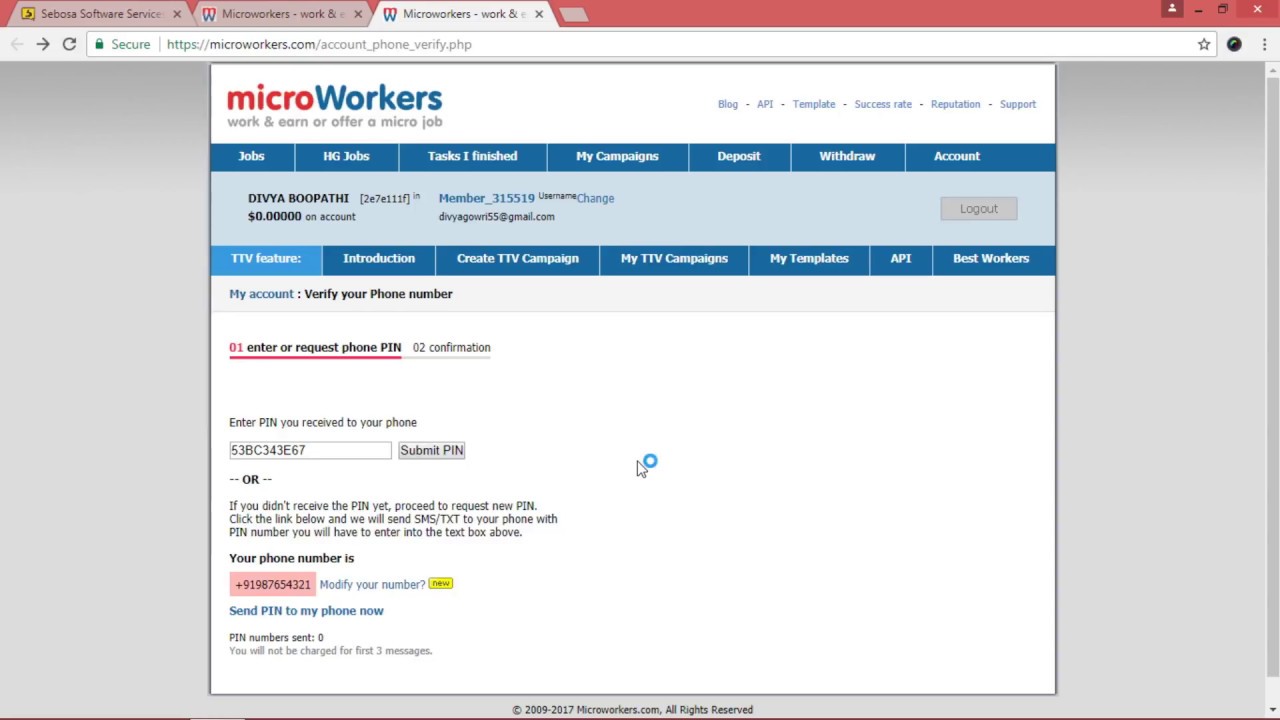The height and width of the screenshot is (720, 1280).
Task: Open the Withdraw page
Action: click(x=847, y=156)
